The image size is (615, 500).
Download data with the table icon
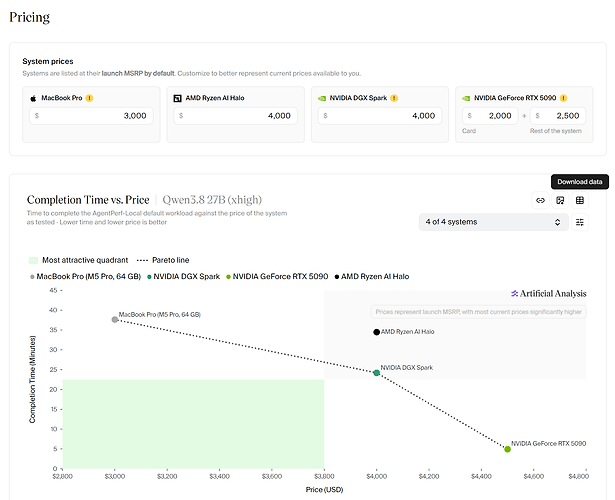580,200
